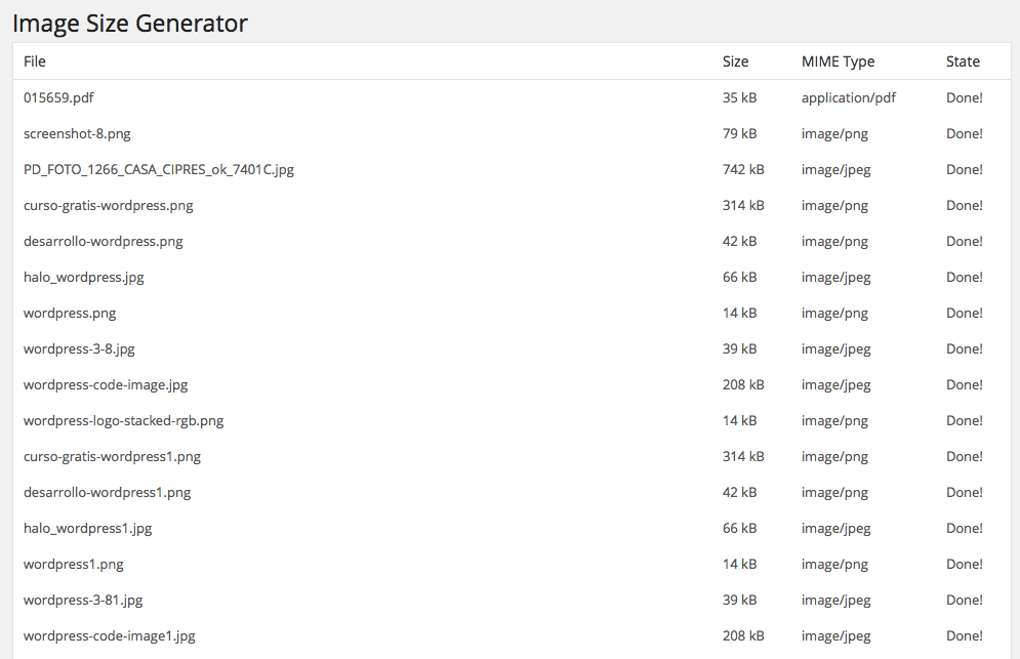Click the MIME Type column header
Image resolution: width=1020 pixels, height=659 pixels.
837,61
